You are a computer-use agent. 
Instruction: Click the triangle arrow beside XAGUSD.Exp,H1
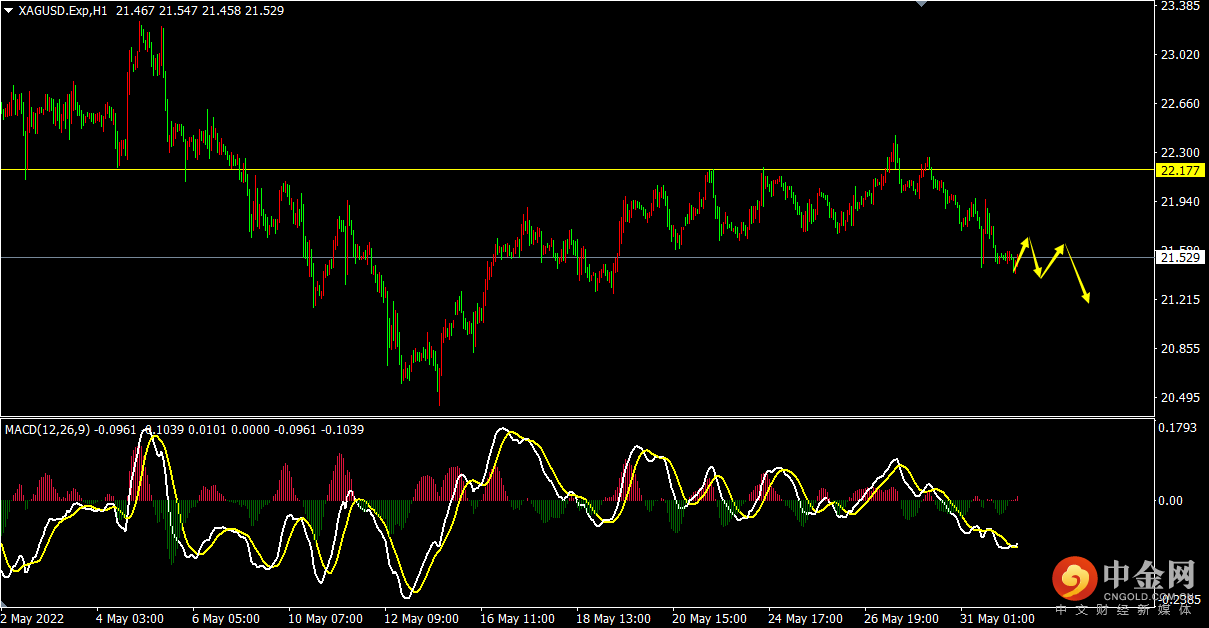point(9,11)
